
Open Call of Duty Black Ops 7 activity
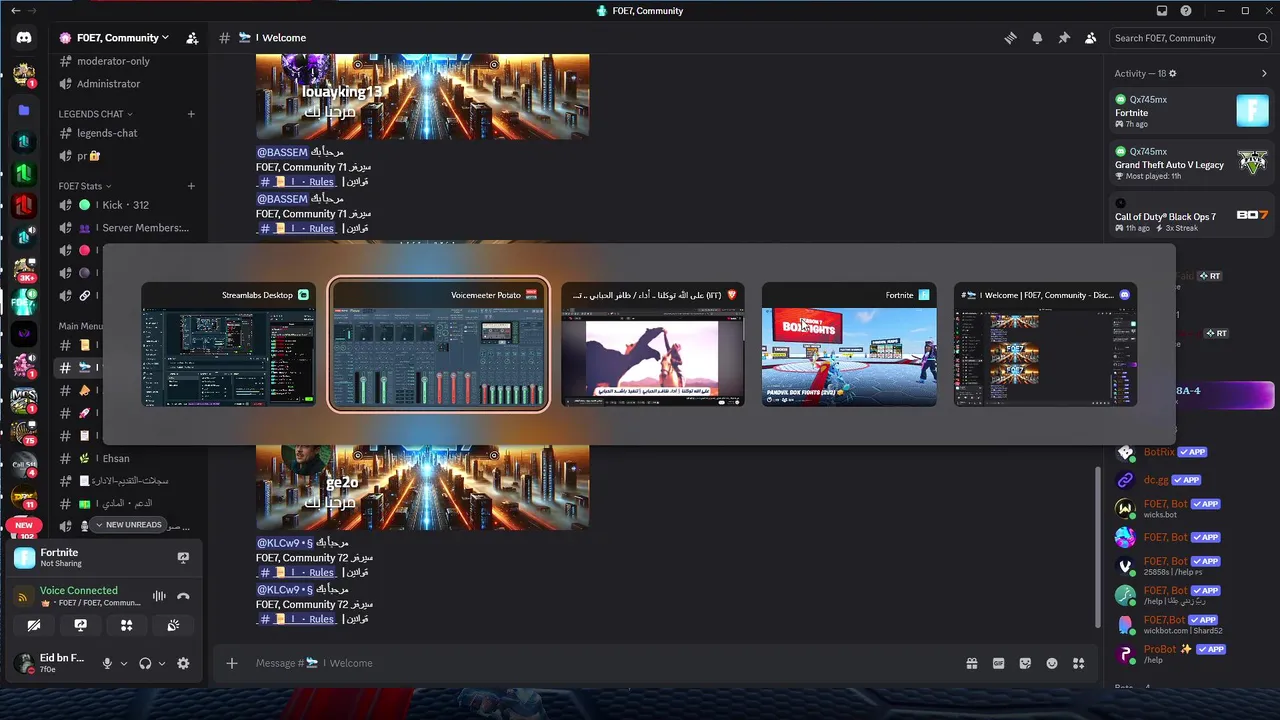click(1192, 215)
